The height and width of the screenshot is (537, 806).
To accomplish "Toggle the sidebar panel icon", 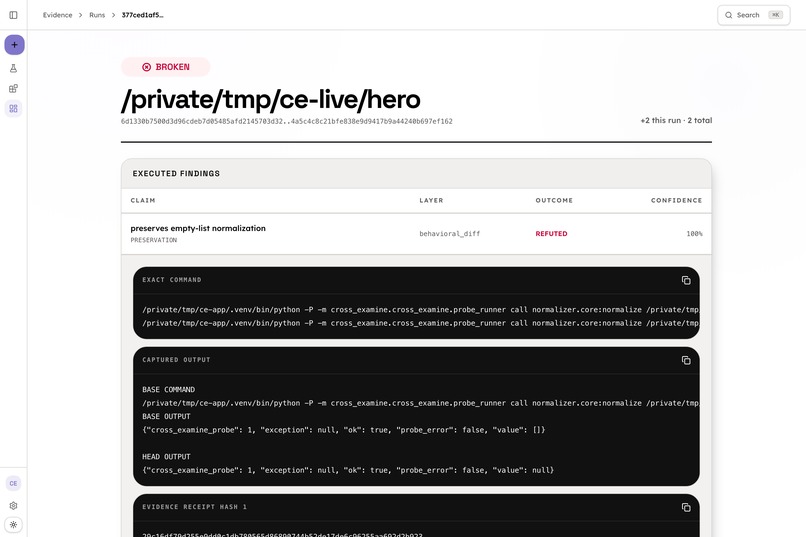I will pyautogui.click(x=13, y=15).
